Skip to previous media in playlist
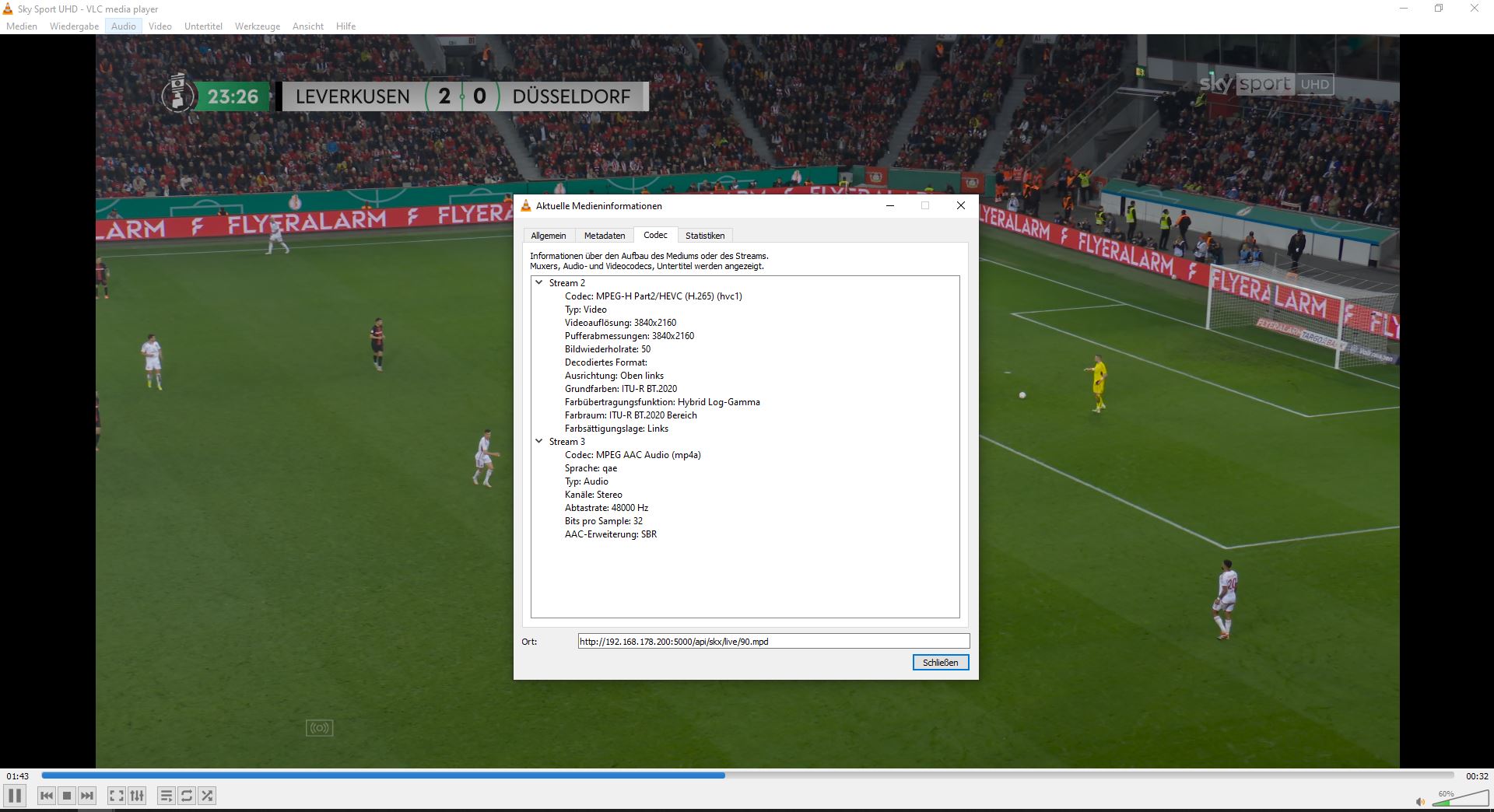This screenshot has height=812, width=1494. click(x=47, y=796)
